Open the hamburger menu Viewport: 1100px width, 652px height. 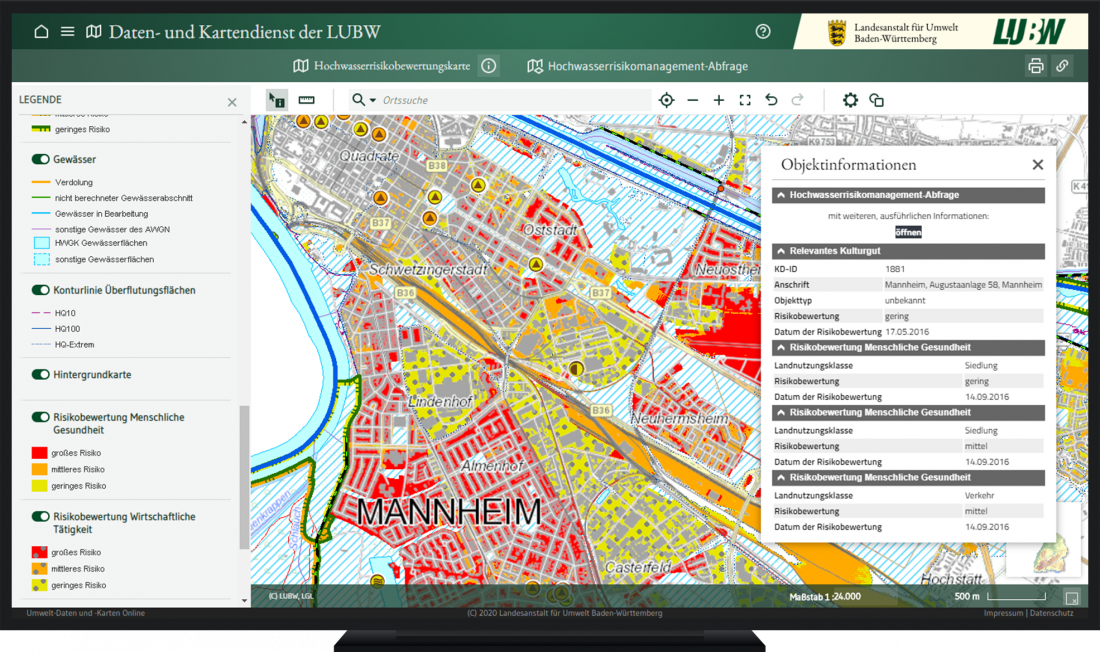[66, 31]
